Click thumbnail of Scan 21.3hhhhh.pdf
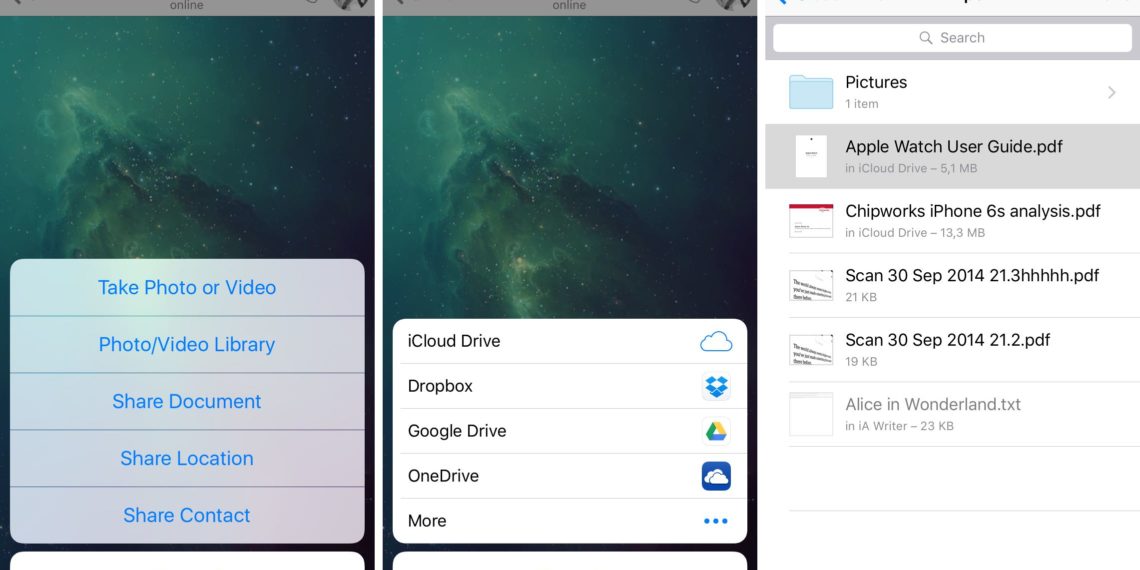Viewport: 1140px width, 570px height. [x=811, y=285]
